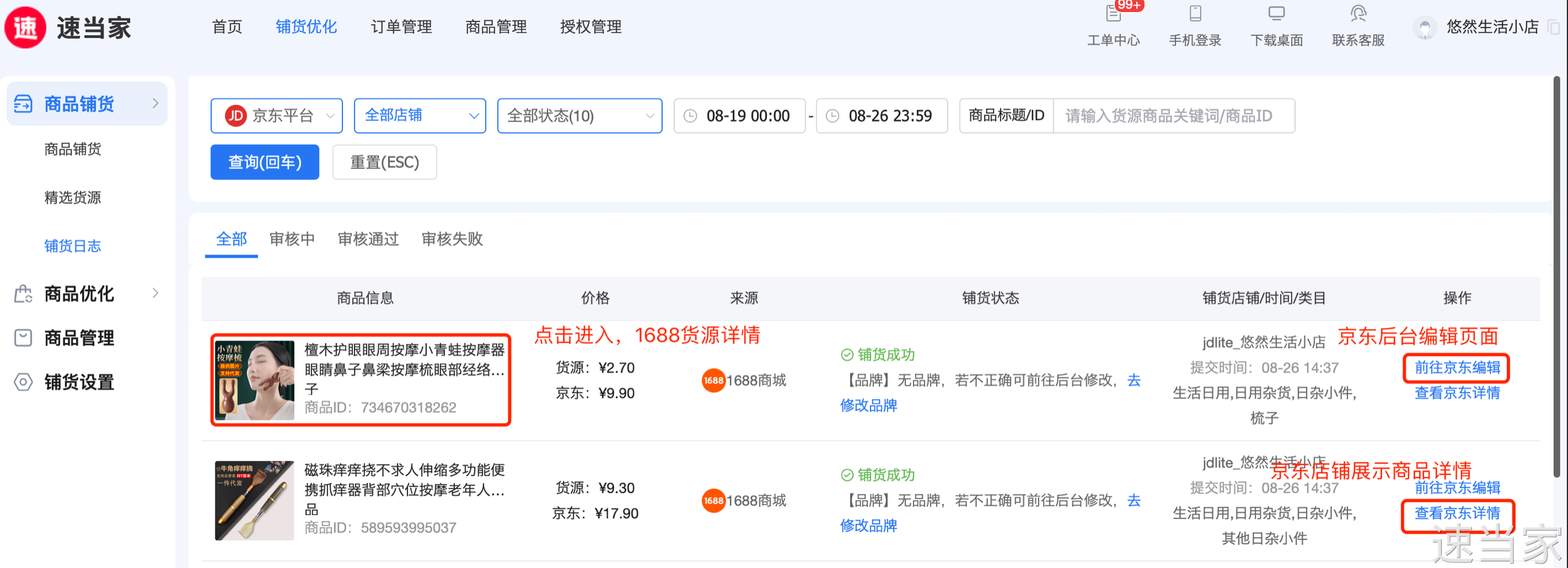
Task: Switch to the 审核通过 tab
Action: pyautogui.click(x=368, y=239)
